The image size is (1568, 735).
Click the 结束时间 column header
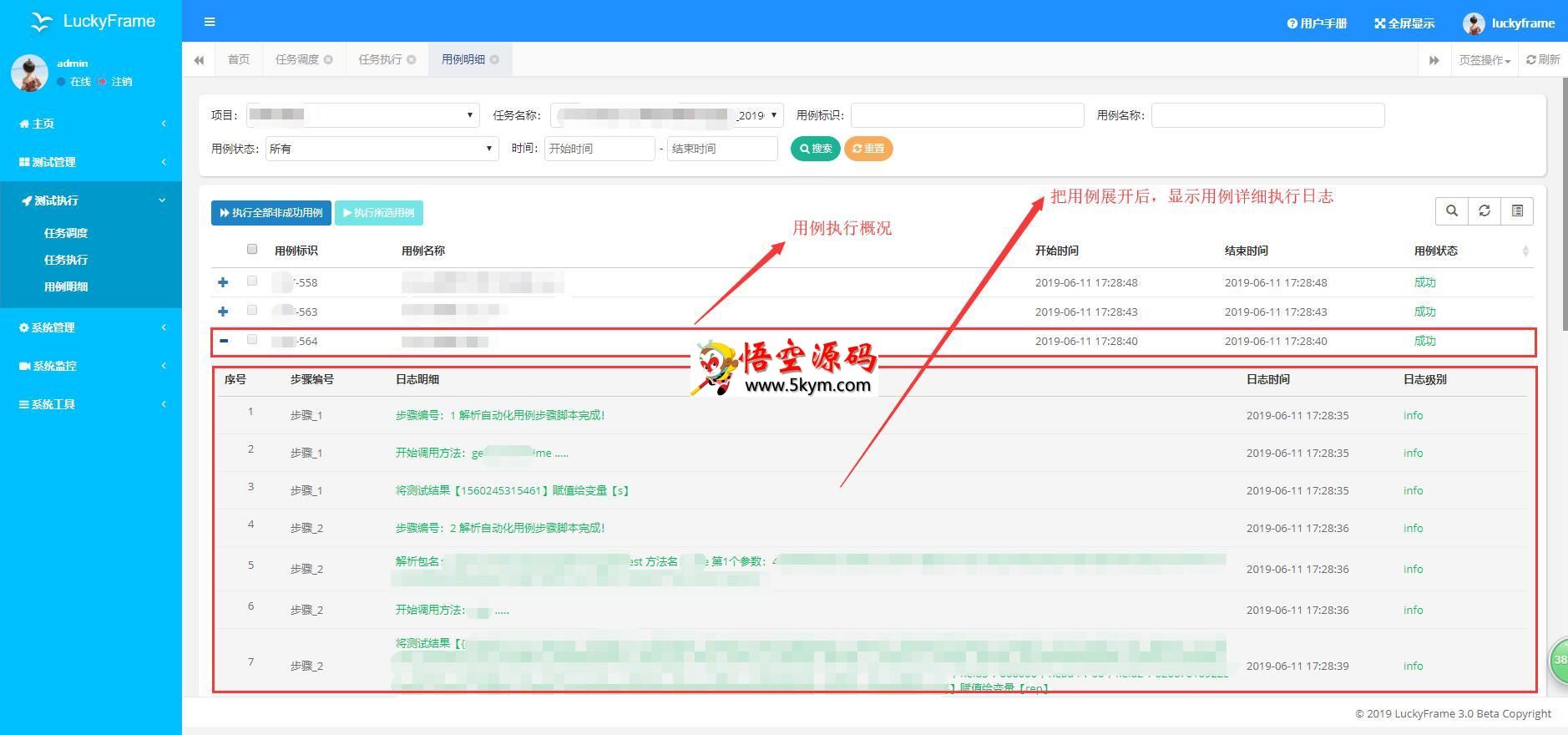point(1246,251)
